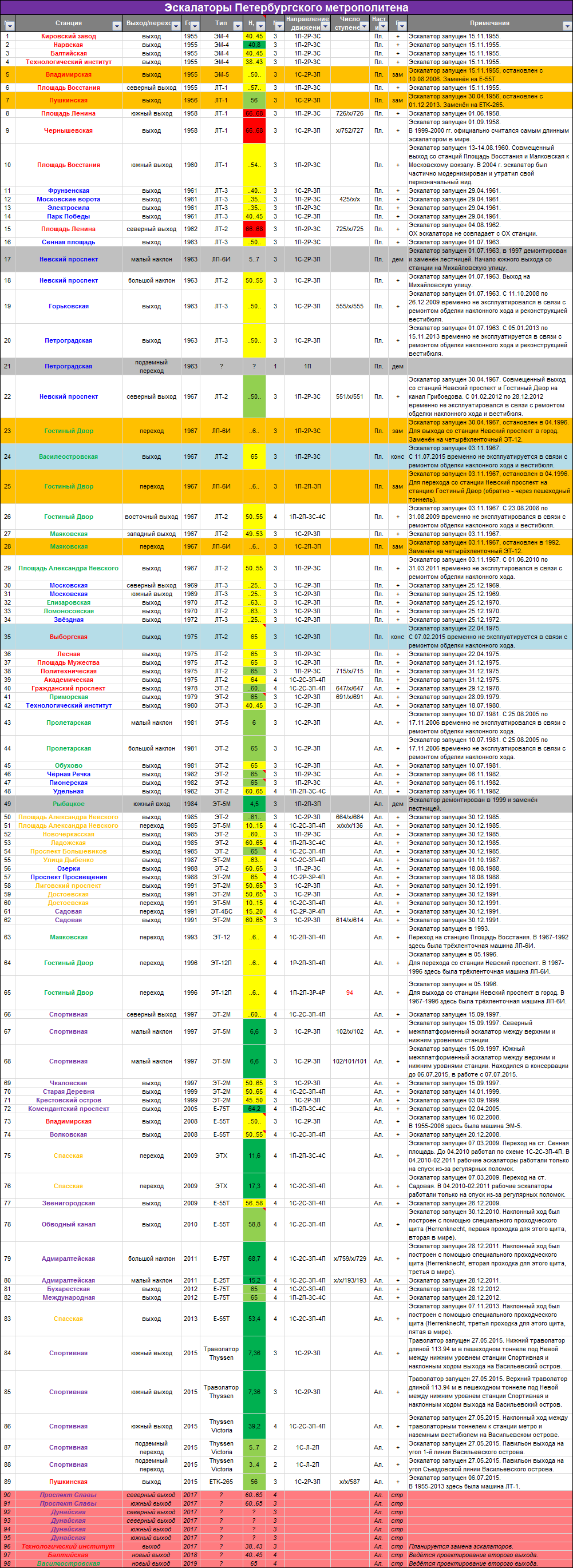Click the Рыбацкое station cell in row 49
573x1568 pixels.
point(68,804)
